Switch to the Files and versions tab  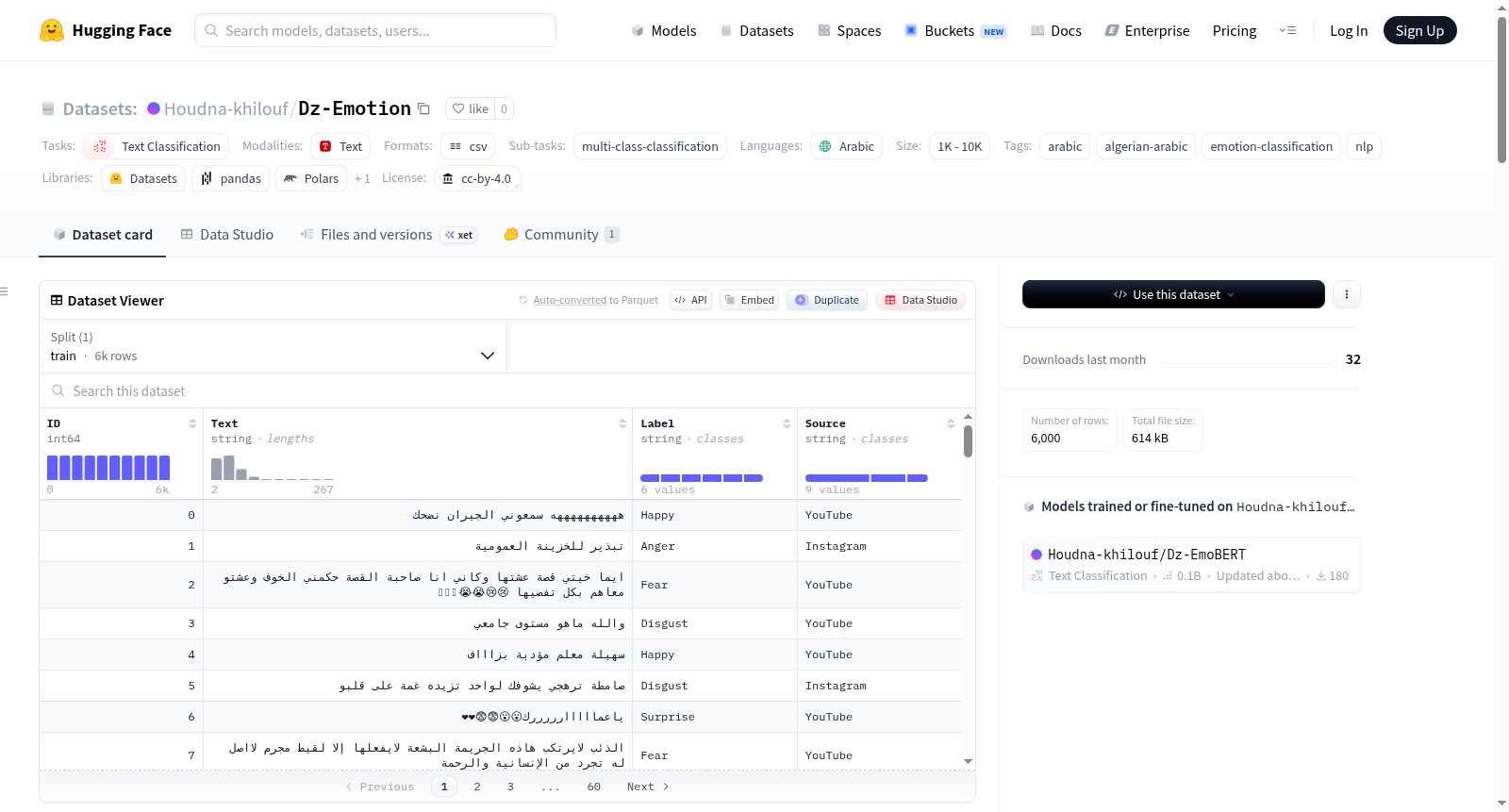[x=389, y=235]
